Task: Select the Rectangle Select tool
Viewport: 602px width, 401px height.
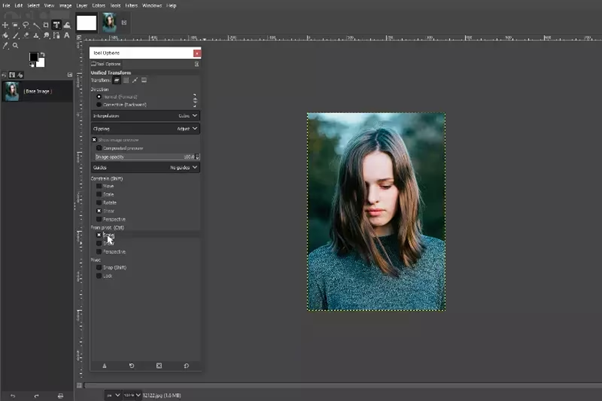Action: [x=15, y=25]
